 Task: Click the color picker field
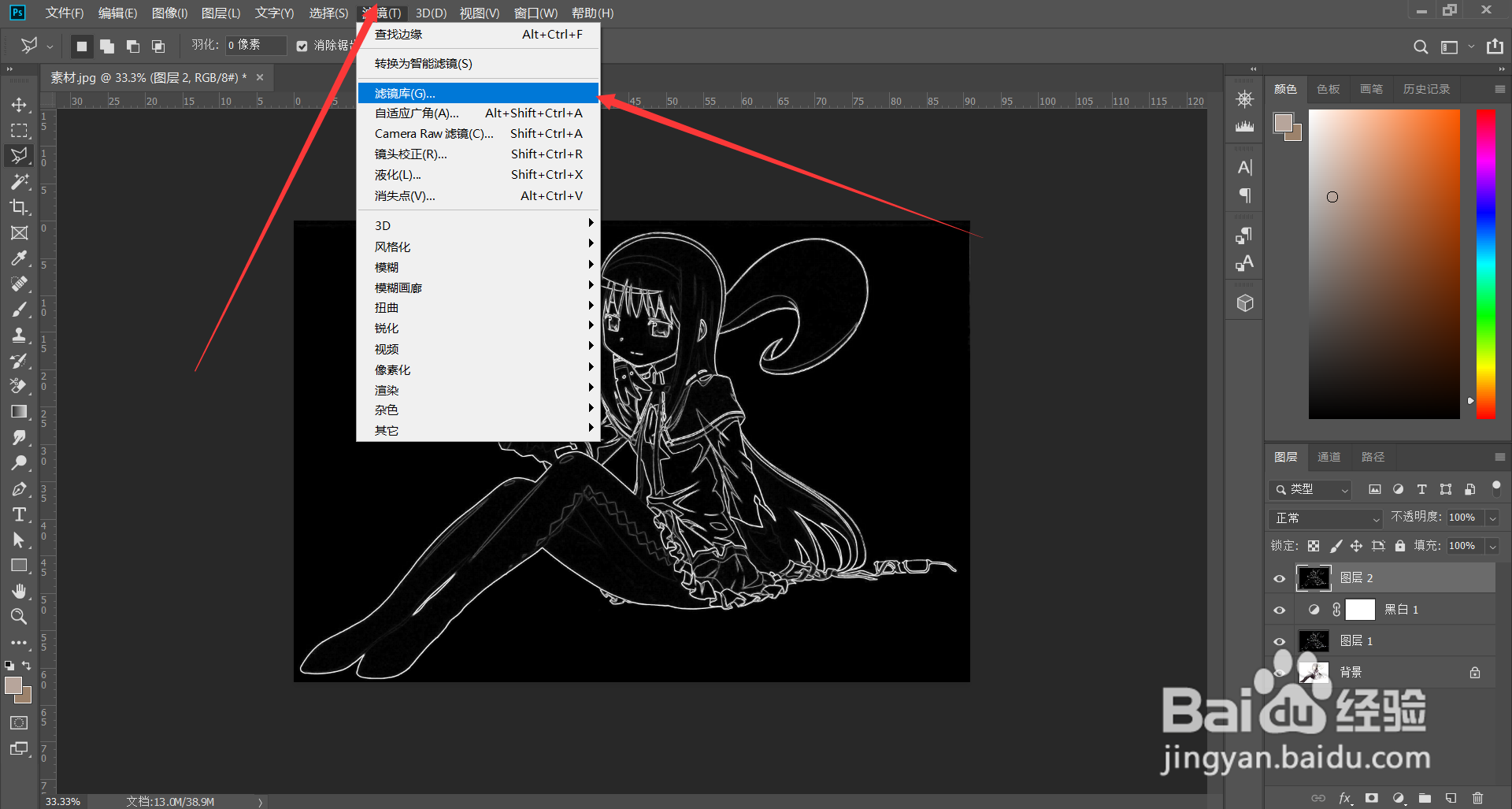tap(1384, 264)
